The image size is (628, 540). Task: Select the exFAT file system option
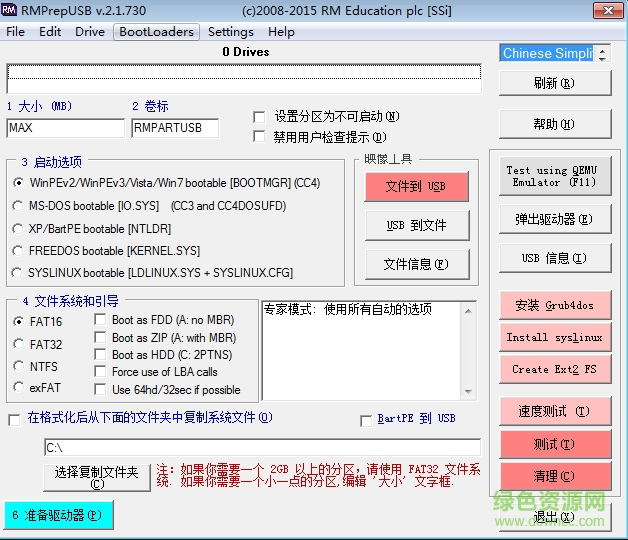(x=18, y=387)
